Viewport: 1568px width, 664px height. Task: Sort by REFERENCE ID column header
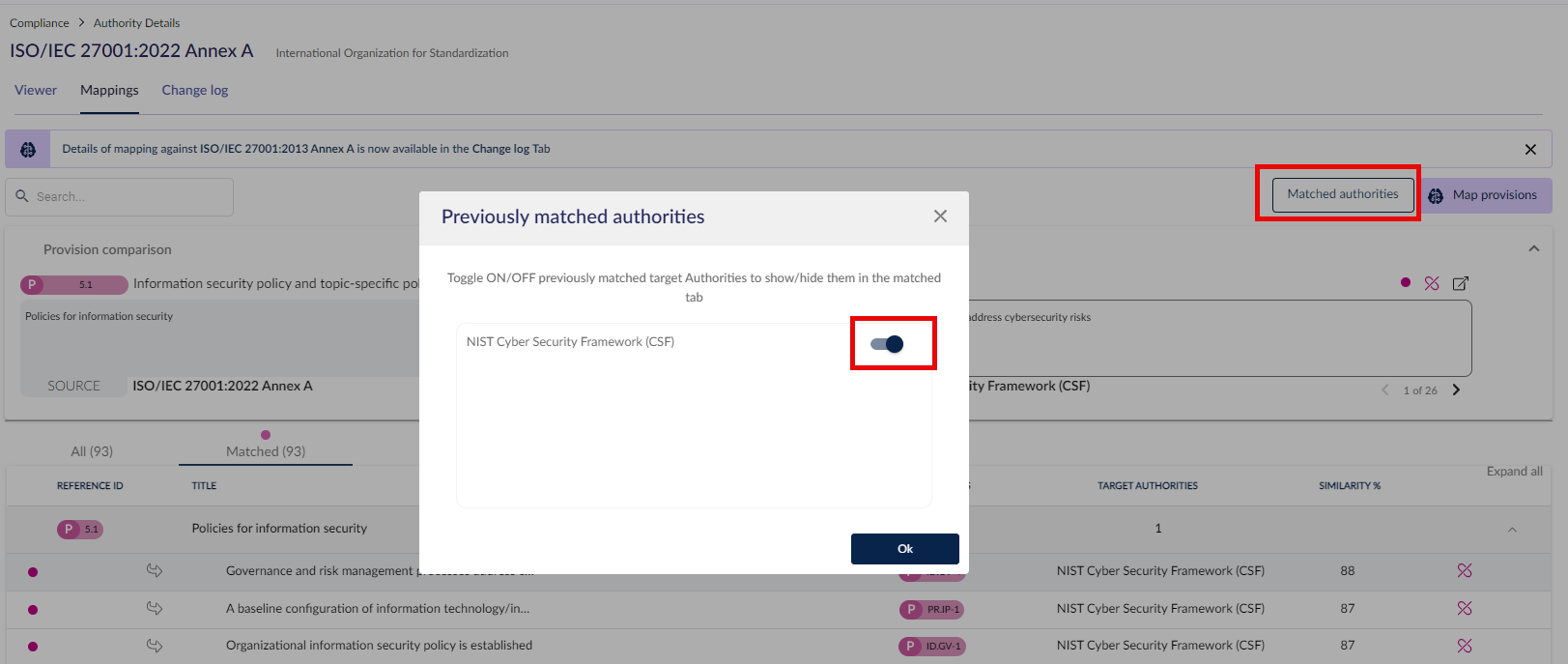(x=90, y=486)
